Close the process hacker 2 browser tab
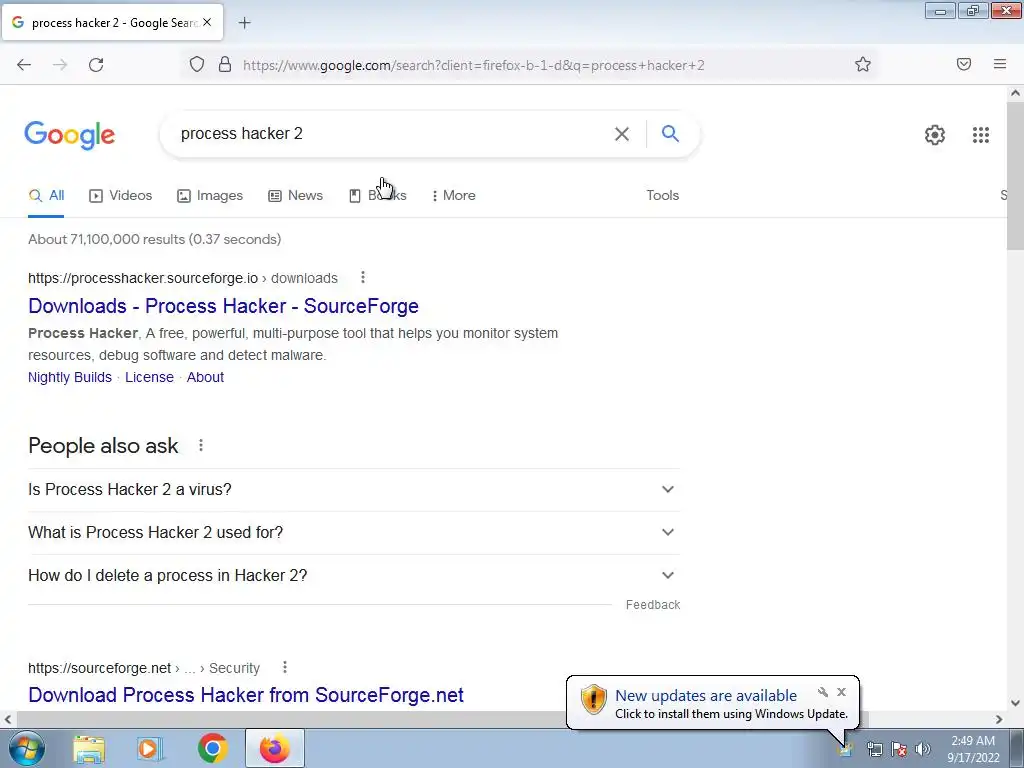Viewport: 1024px width, 768px height. point(207,22)
